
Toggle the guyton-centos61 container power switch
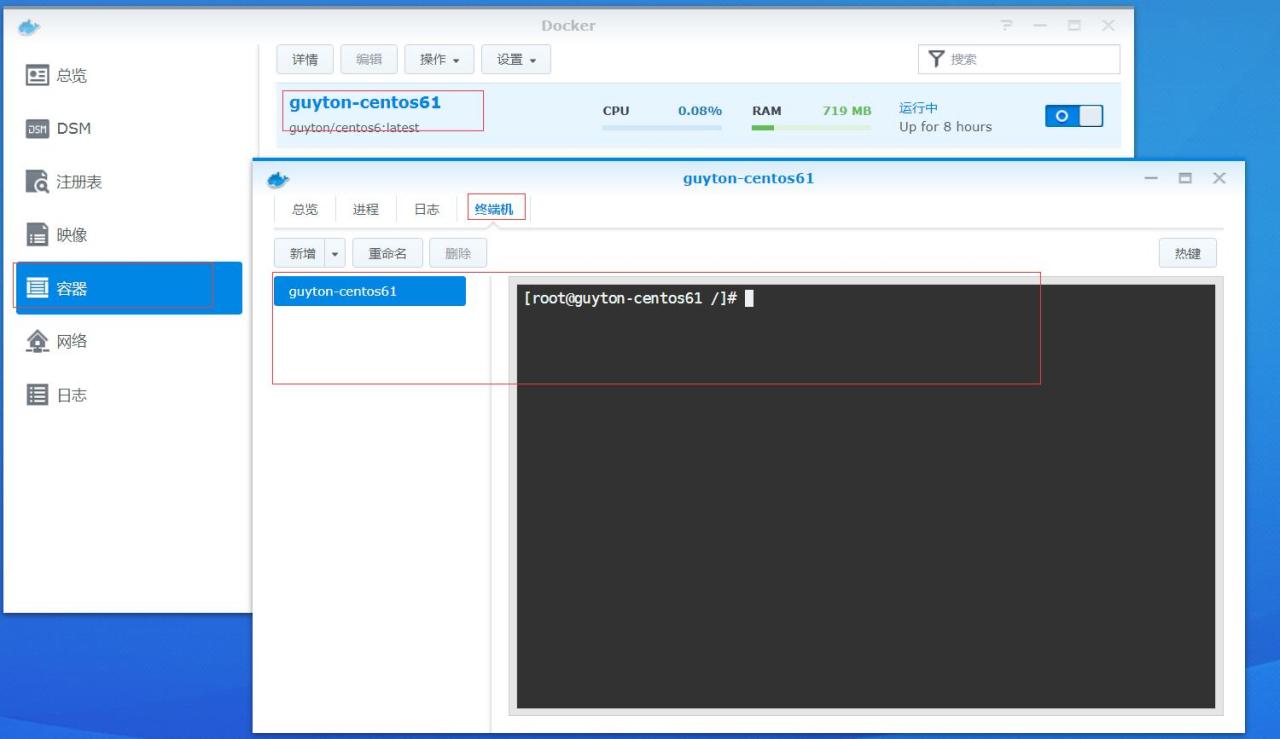click(x=1074, y=115)
